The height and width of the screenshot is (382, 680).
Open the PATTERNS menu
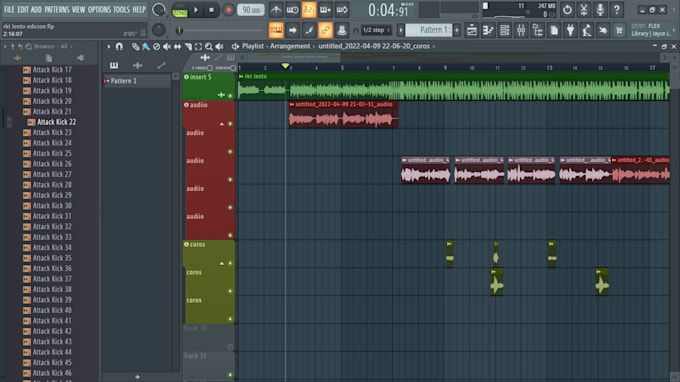click(57, 10)
